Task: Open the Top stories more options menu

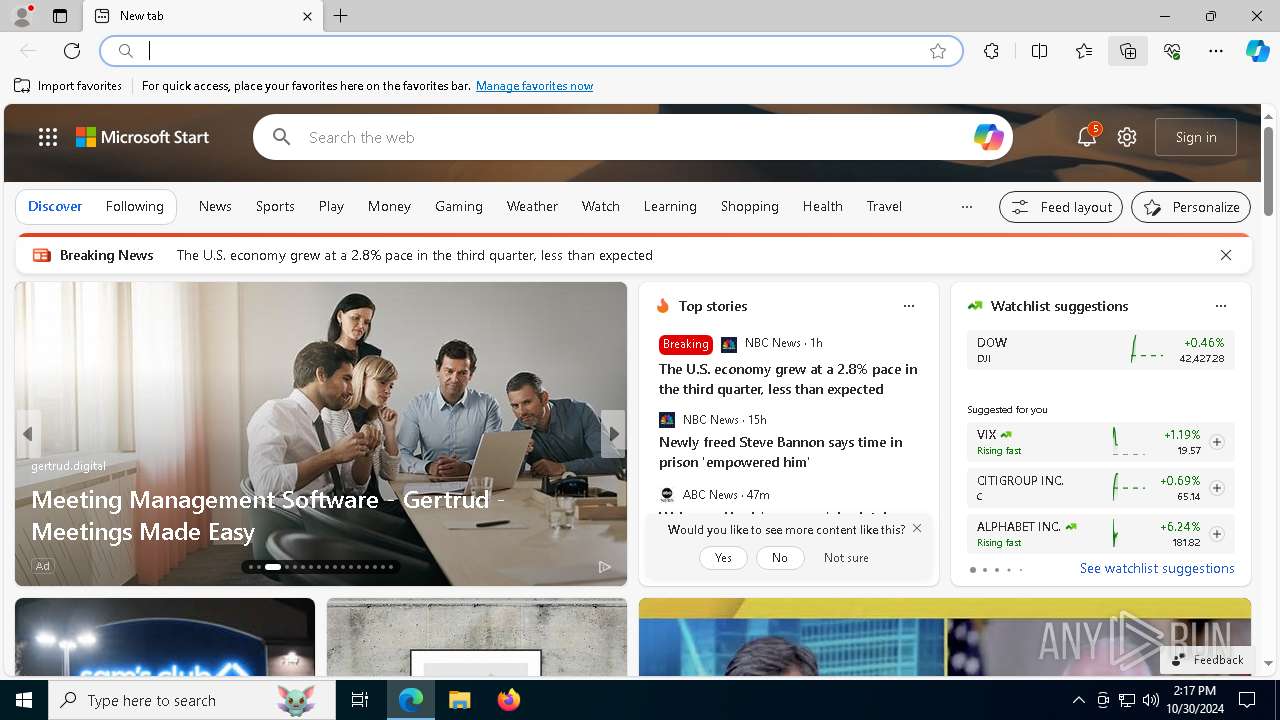Action: pyautogui.click(x=908, y=306)
